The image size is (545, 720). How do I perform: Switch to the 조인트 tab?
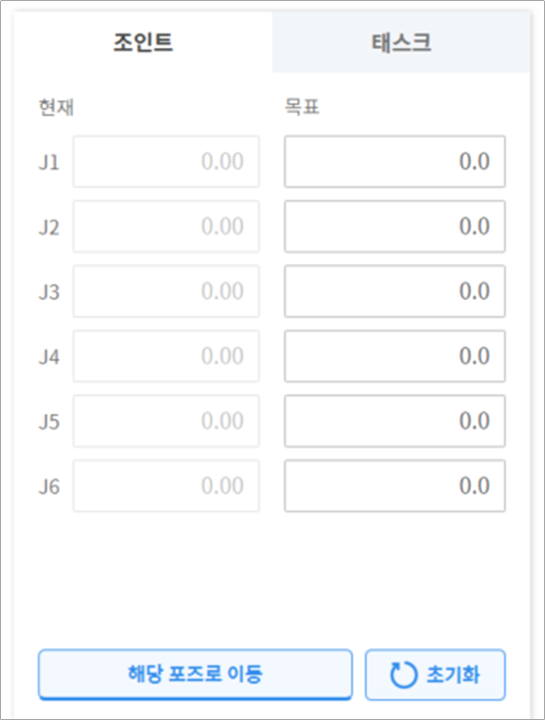point(143,42)
